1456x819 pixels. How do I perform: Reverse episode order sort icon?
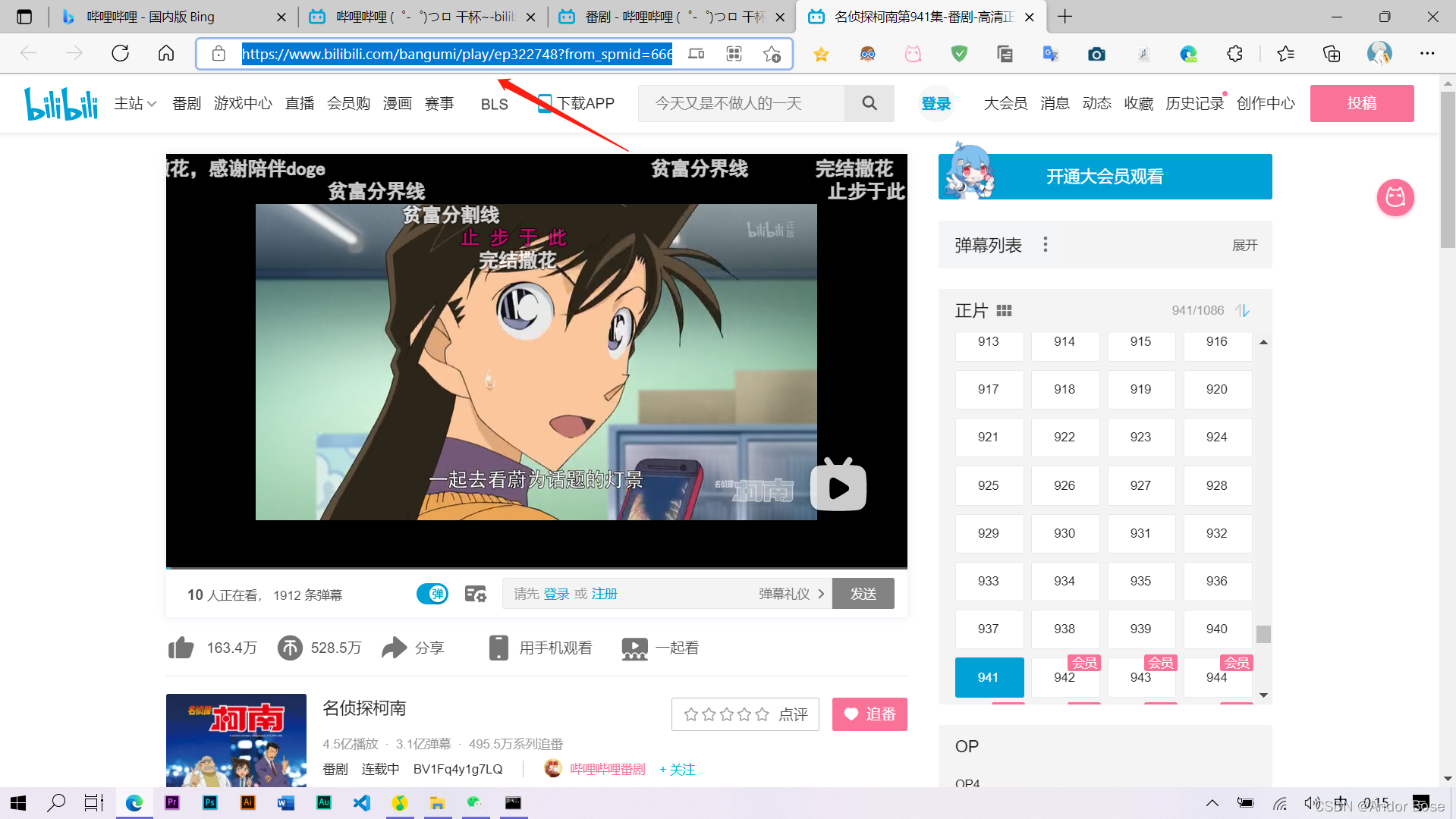pos(1242,310)
